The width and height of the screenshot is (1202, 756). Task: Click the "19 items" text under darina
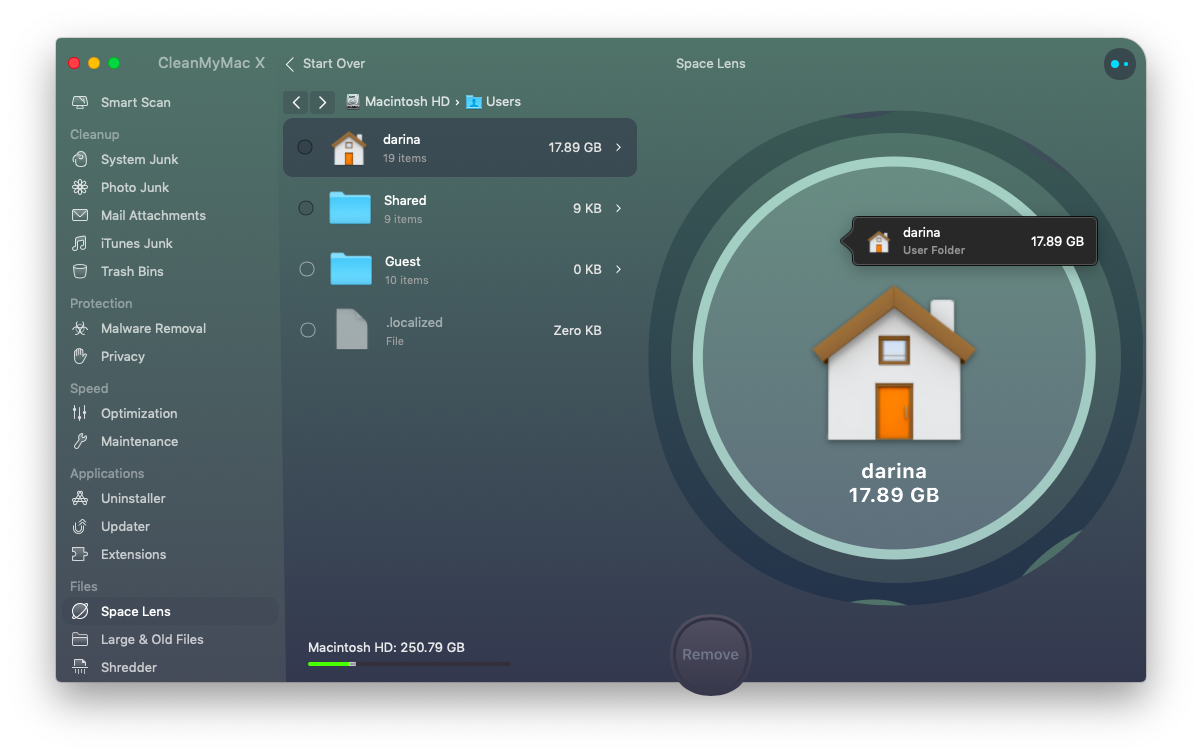[405, 158]
